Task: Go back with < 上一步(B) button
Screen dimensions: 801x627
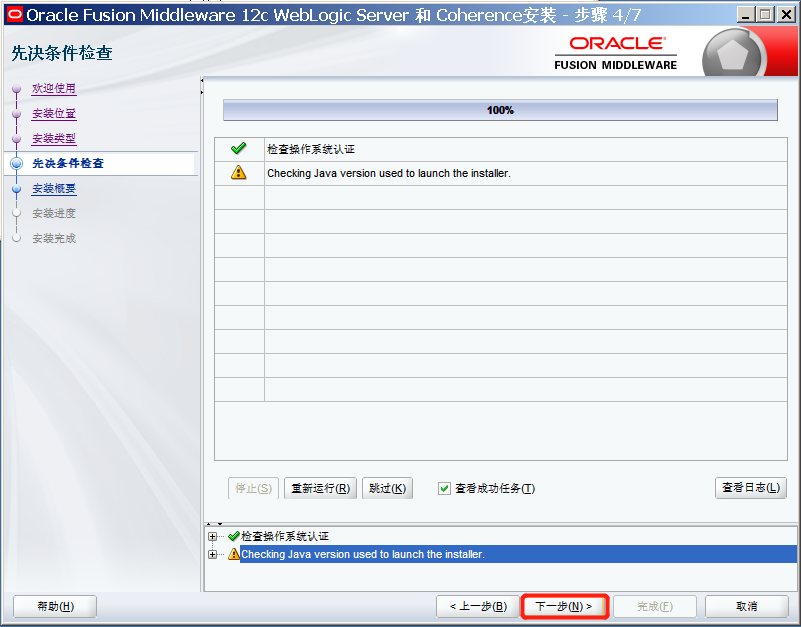Action: coord(478,607)
